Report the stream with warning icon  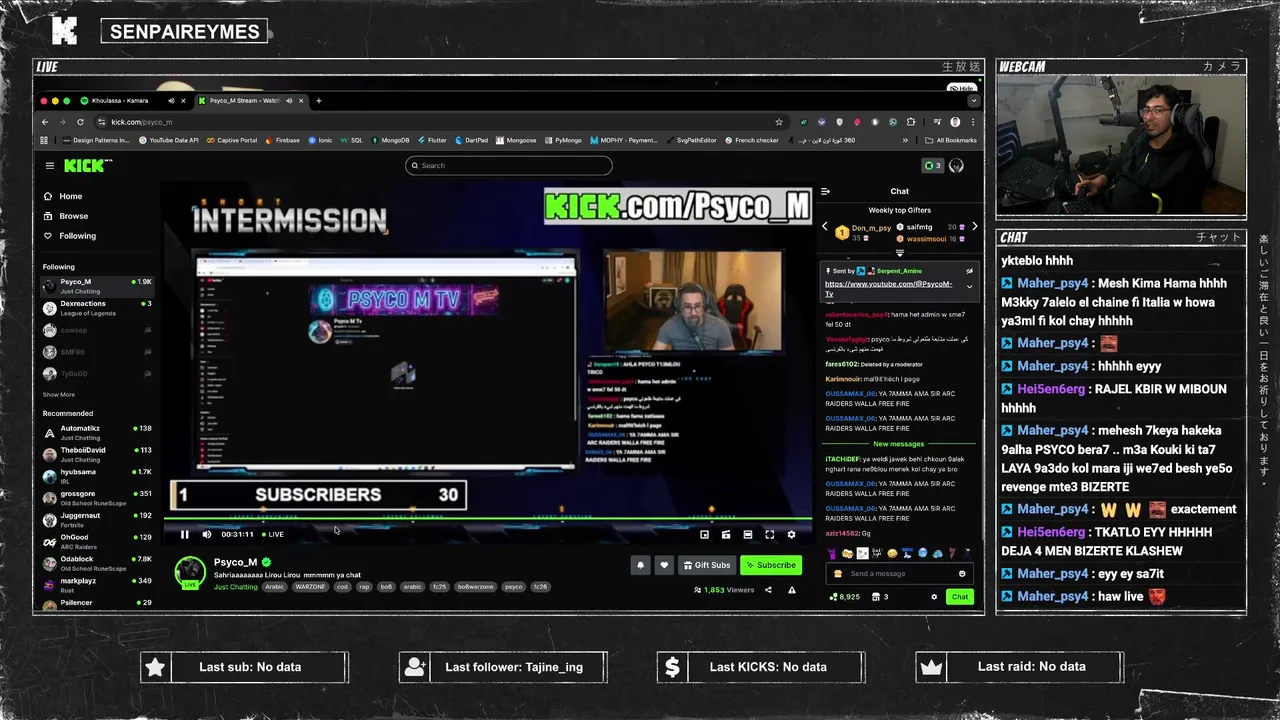pyautogui.click(x=791, y=590)
